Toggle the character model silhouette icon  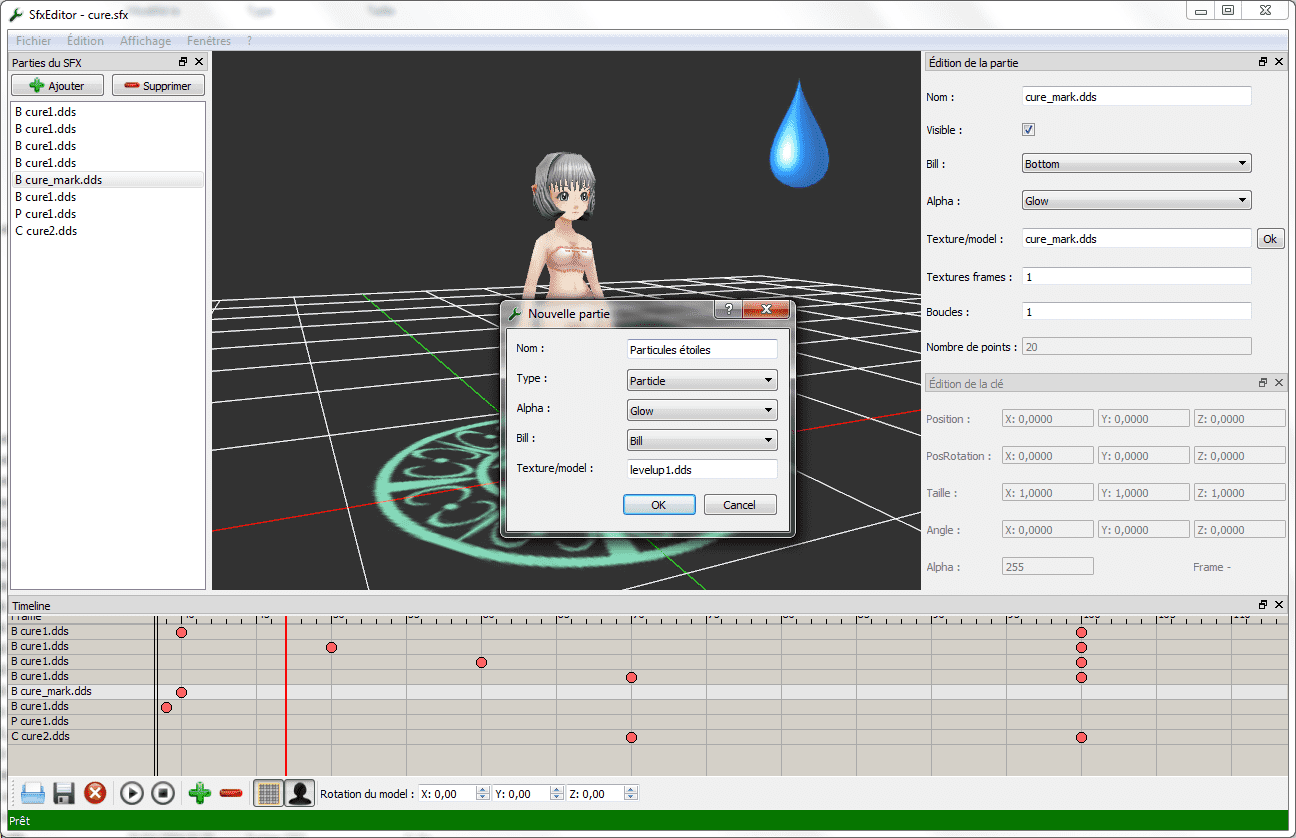click(299, 794)
